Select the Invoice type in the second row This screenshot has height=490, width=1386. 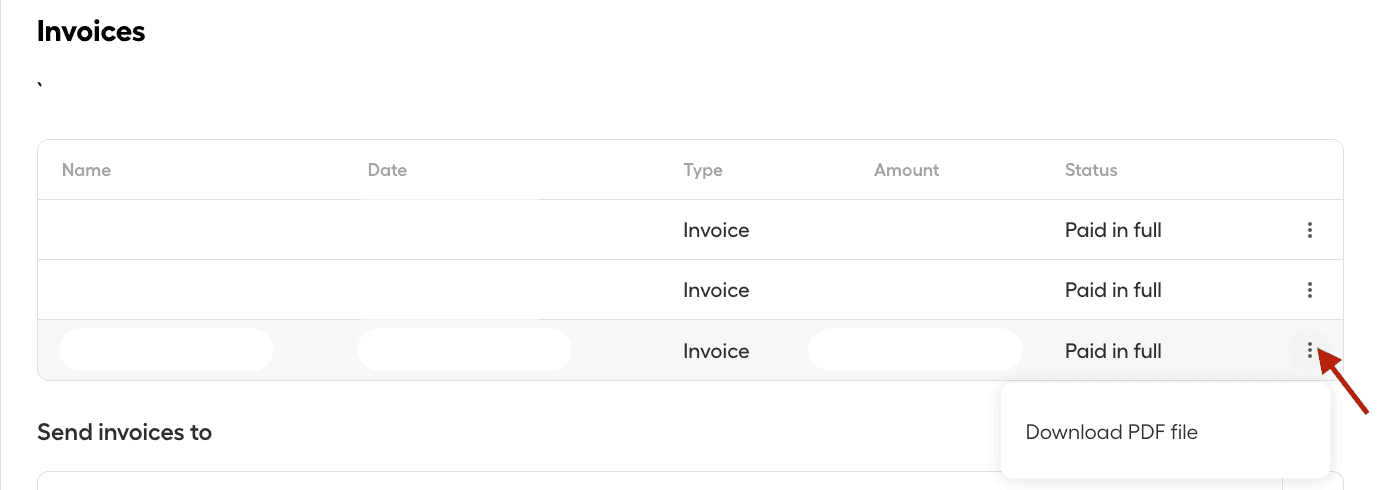click(716, 290)
